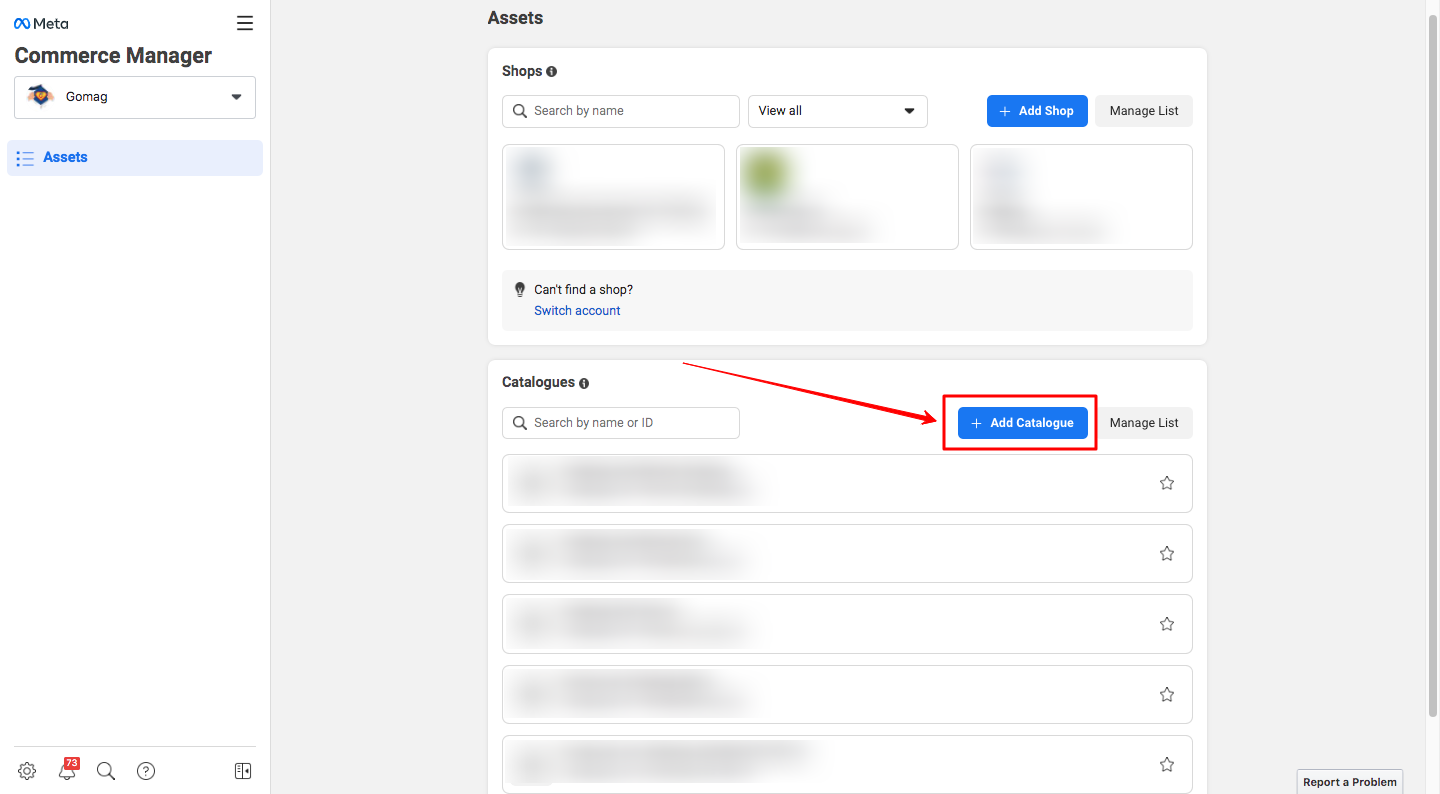Click Report a Problem button

[x=1350, y=782]
